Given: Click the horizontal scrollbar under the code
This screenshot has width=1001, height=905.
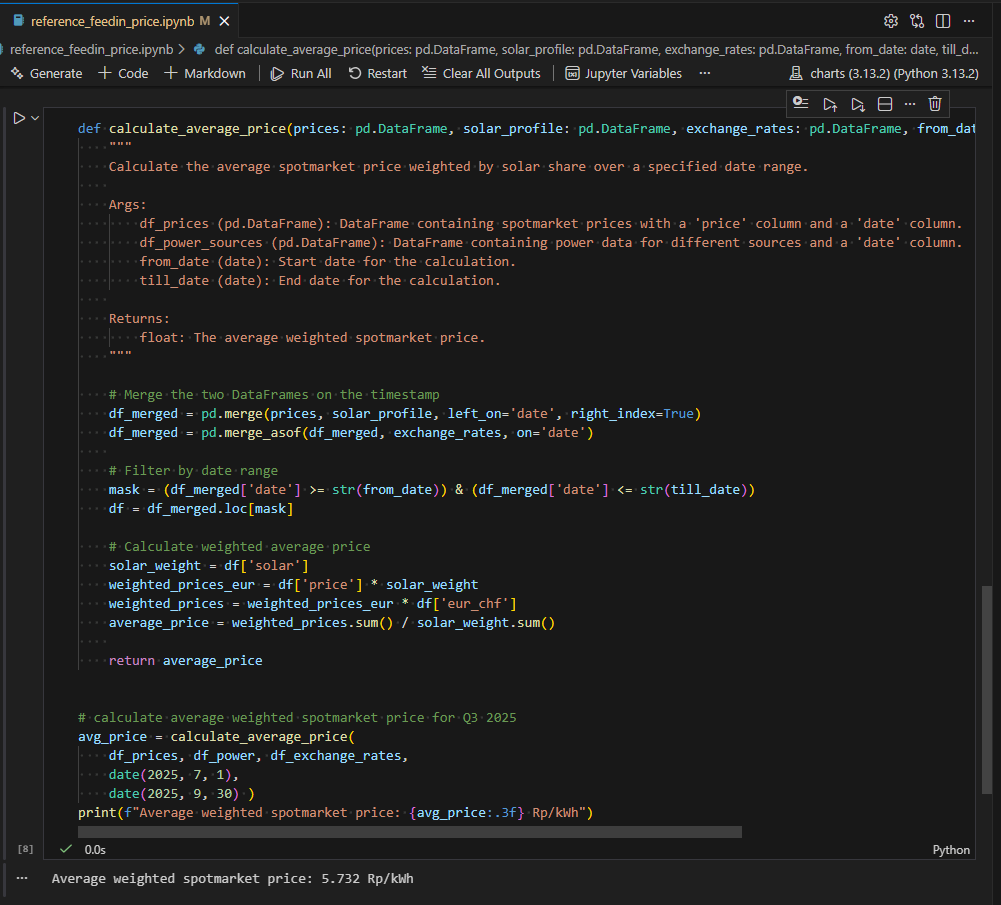Looking at the screenshot, I should coord(409,831).
